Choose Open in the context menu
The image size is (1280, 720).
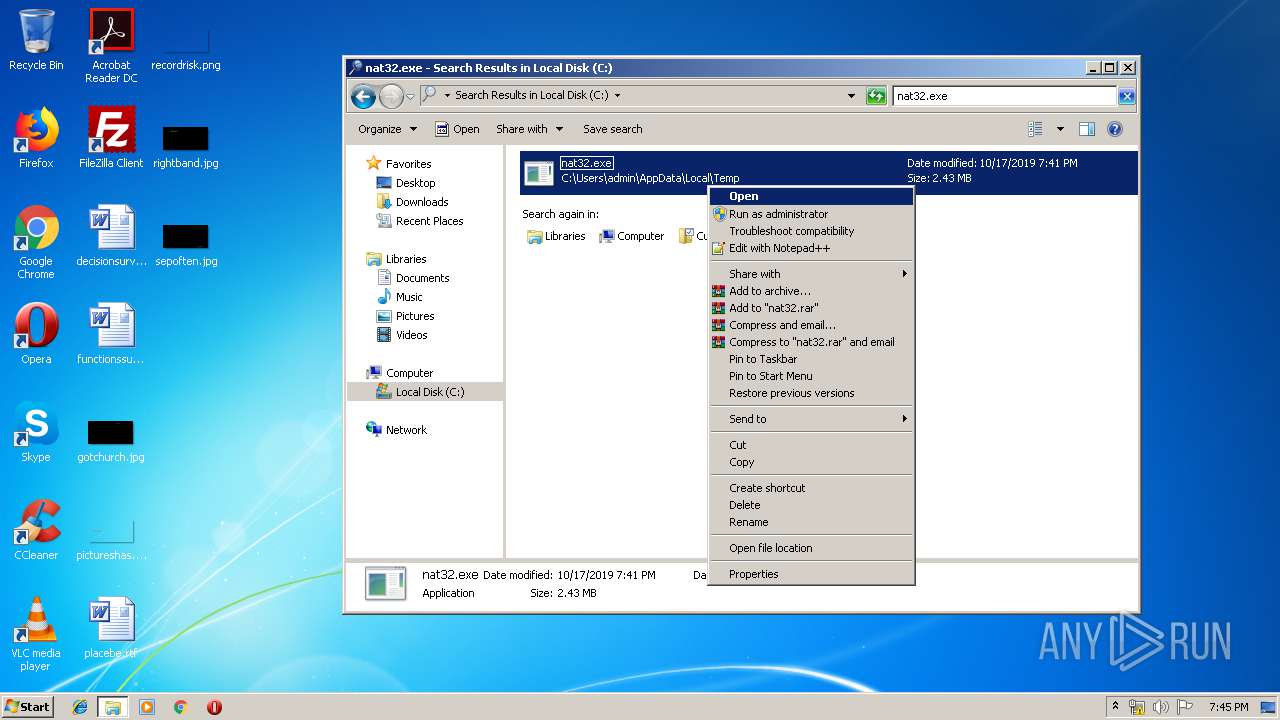coord(811,196)
